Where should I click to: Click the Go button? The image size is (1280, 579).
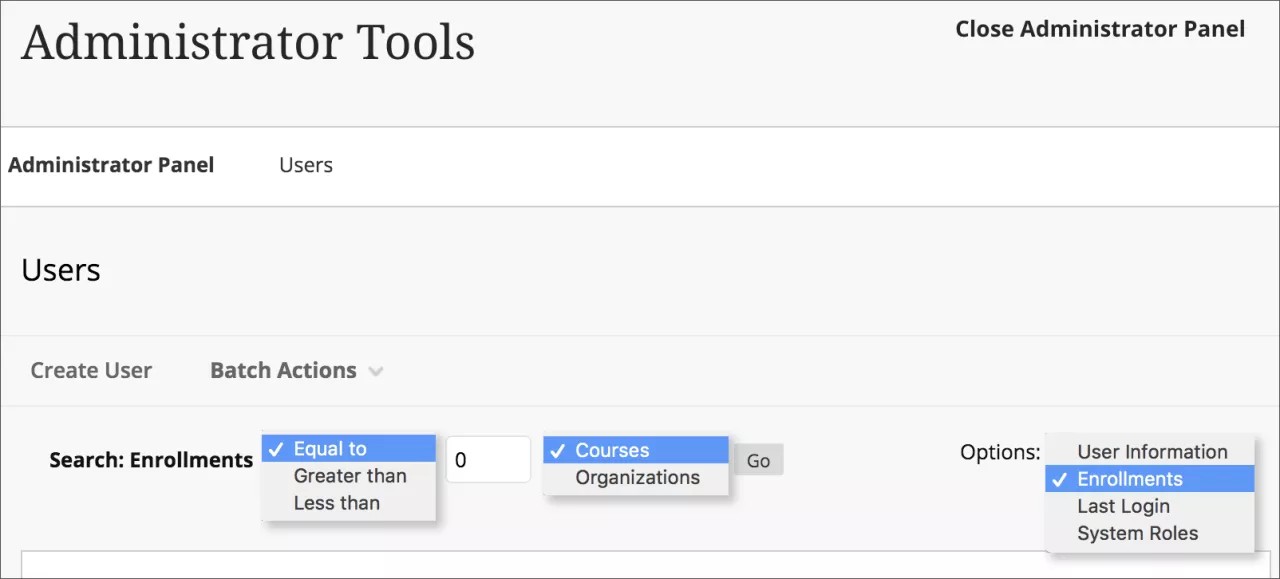coord(757,459)
